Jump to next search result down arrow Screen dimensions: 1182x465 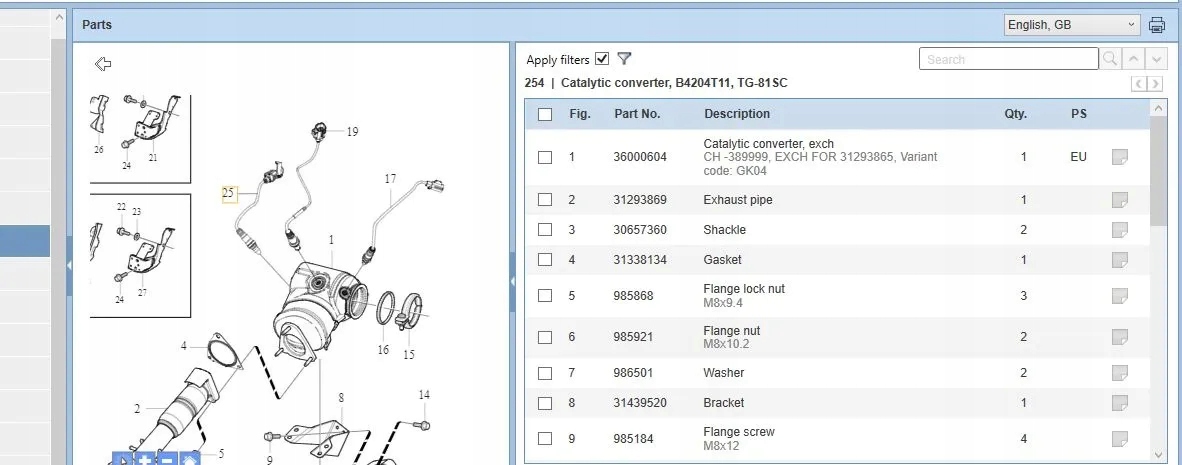(1156, 59)
